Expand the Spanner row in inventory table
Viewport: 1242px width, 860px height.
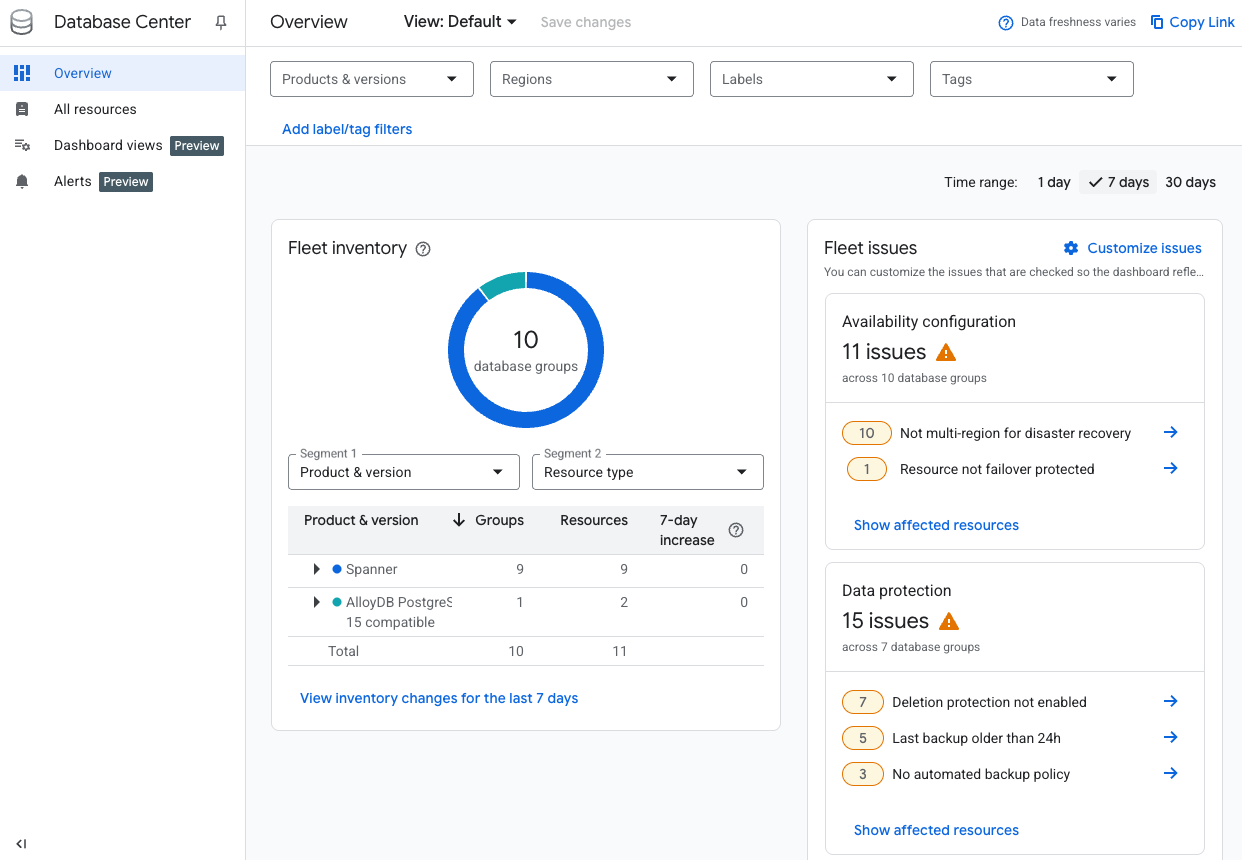coord(317,569)
